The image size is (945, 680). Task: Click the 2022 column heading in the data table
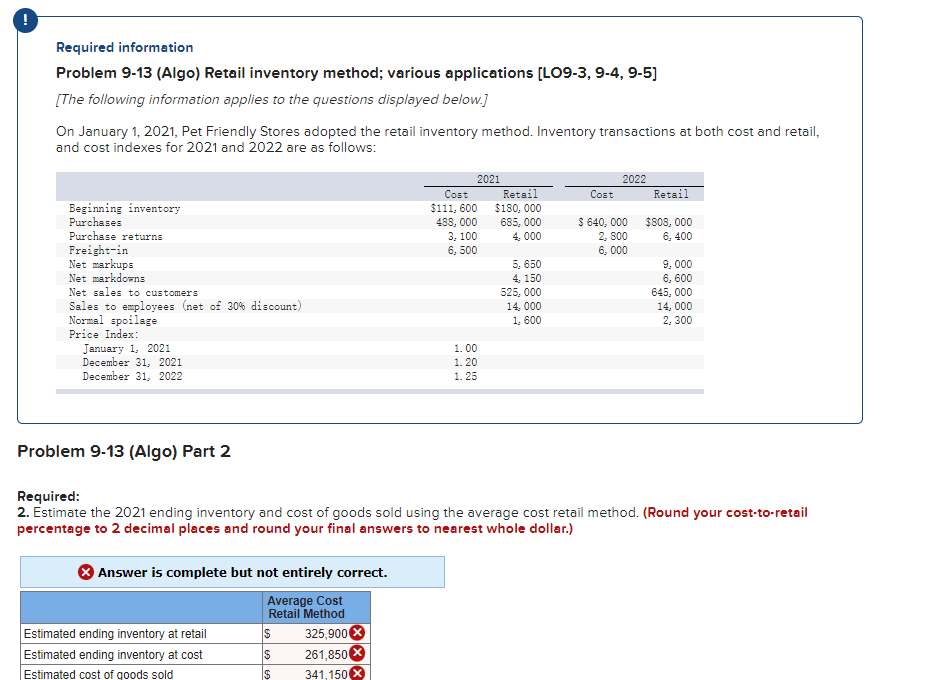point(633,179)
